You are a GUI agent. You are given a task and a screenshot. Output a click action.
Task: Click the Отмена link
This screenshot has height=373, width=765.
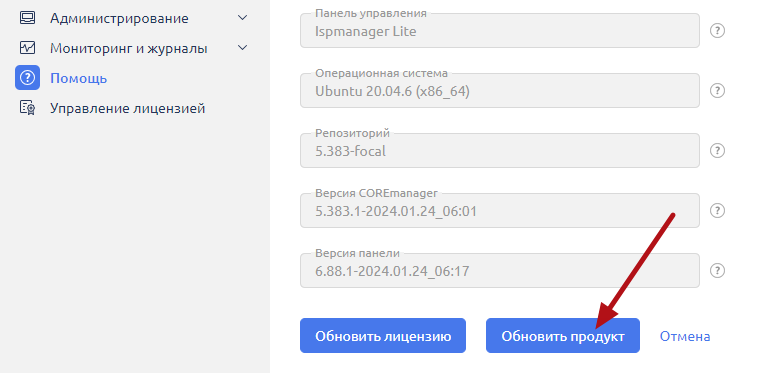click(685, 336)
